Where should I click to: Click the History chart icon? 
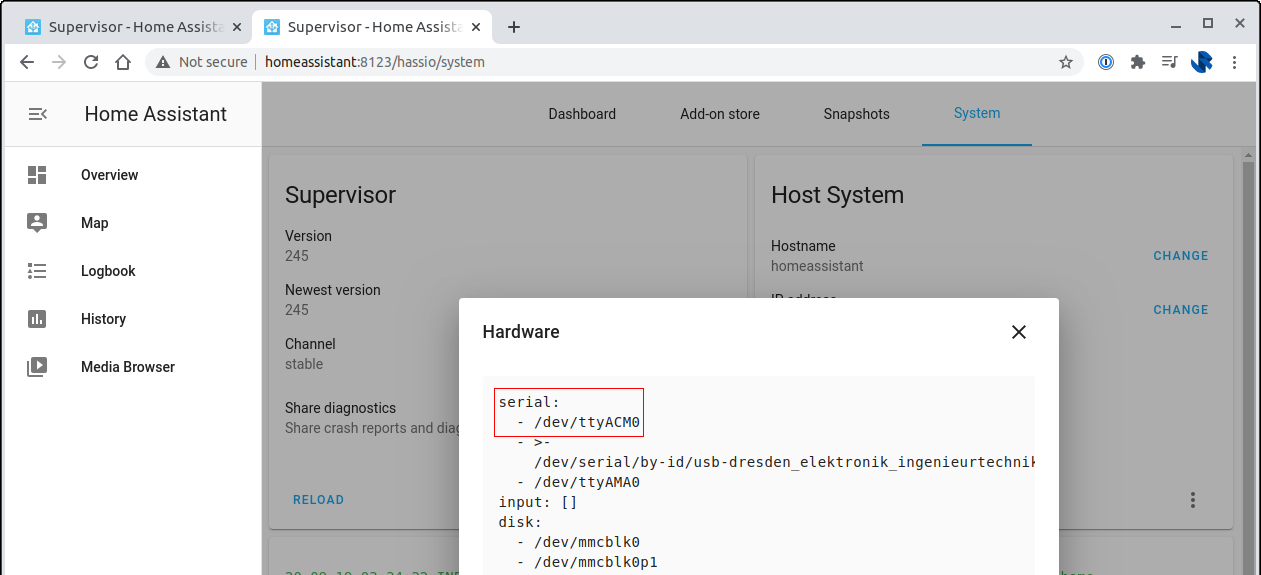pyautogui.click(x=37, y=319)
